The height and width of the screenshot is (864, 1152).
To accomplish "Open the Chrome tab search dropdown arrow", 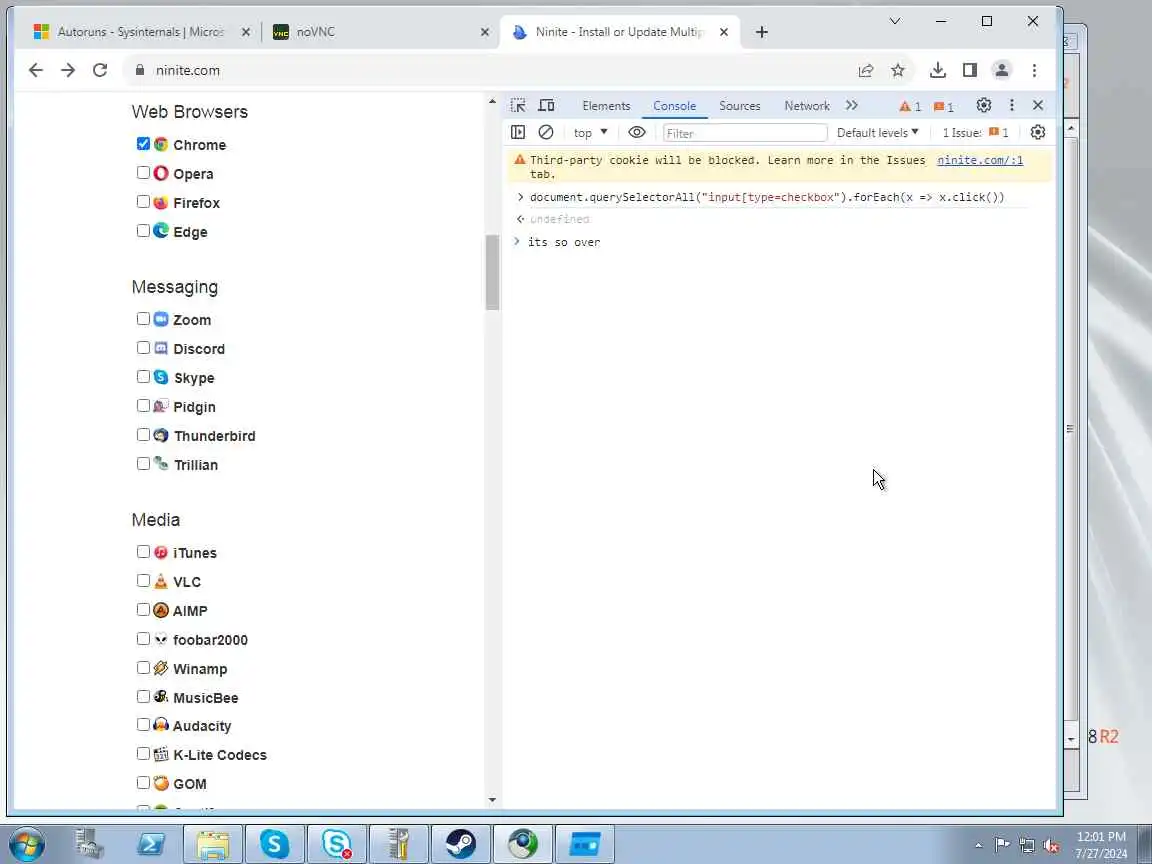I will pos(895,21).
